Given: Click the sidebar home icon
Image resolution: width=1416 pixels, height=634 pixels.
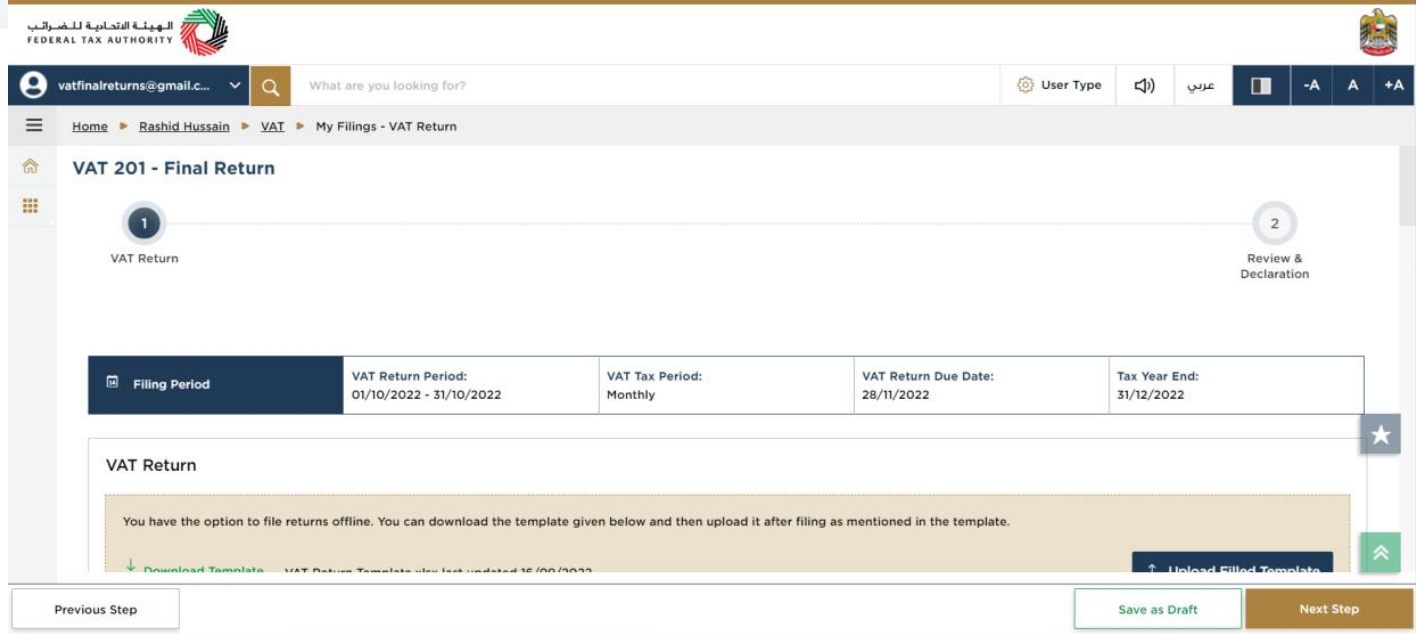Looking at the screenshot, I should point(30,168).
